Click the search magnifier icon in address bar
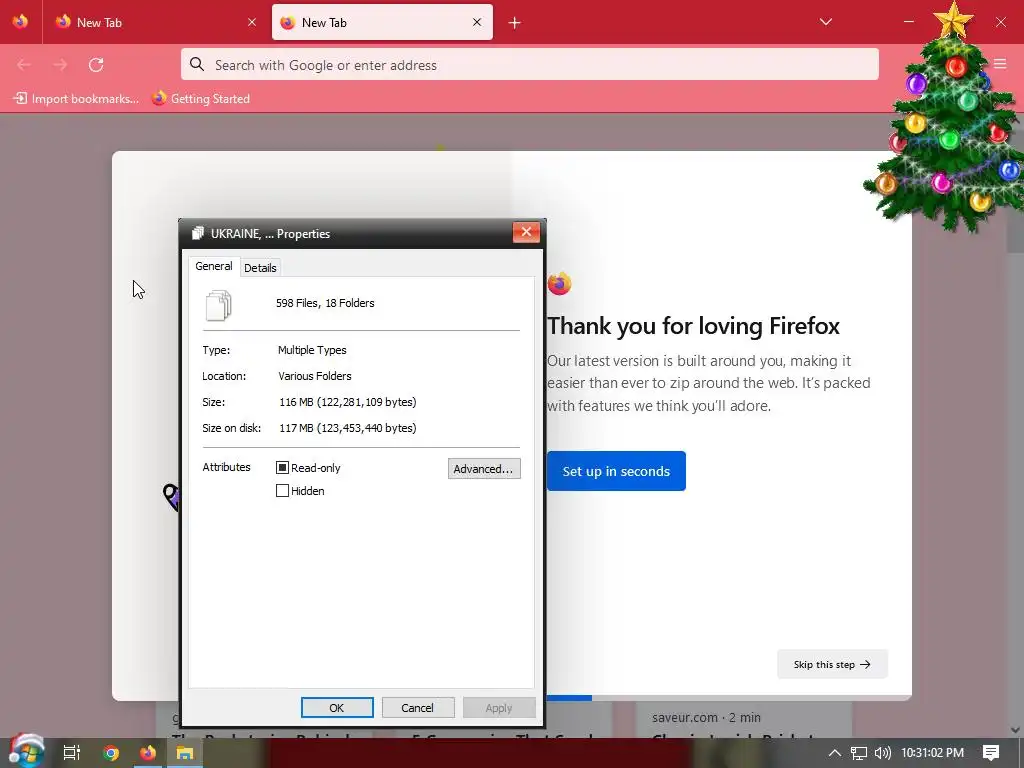Image resolution: width=1024 pixels, height=768 pixels. click(197, 65)
